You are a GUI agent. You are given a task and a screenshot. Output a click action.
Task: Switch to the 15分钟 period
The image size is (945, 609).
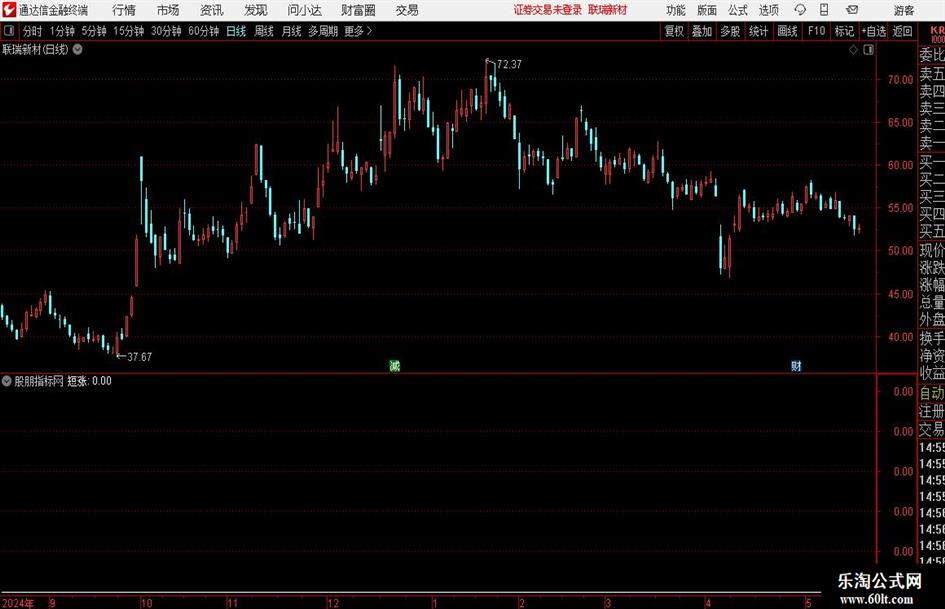coord(128,31)
